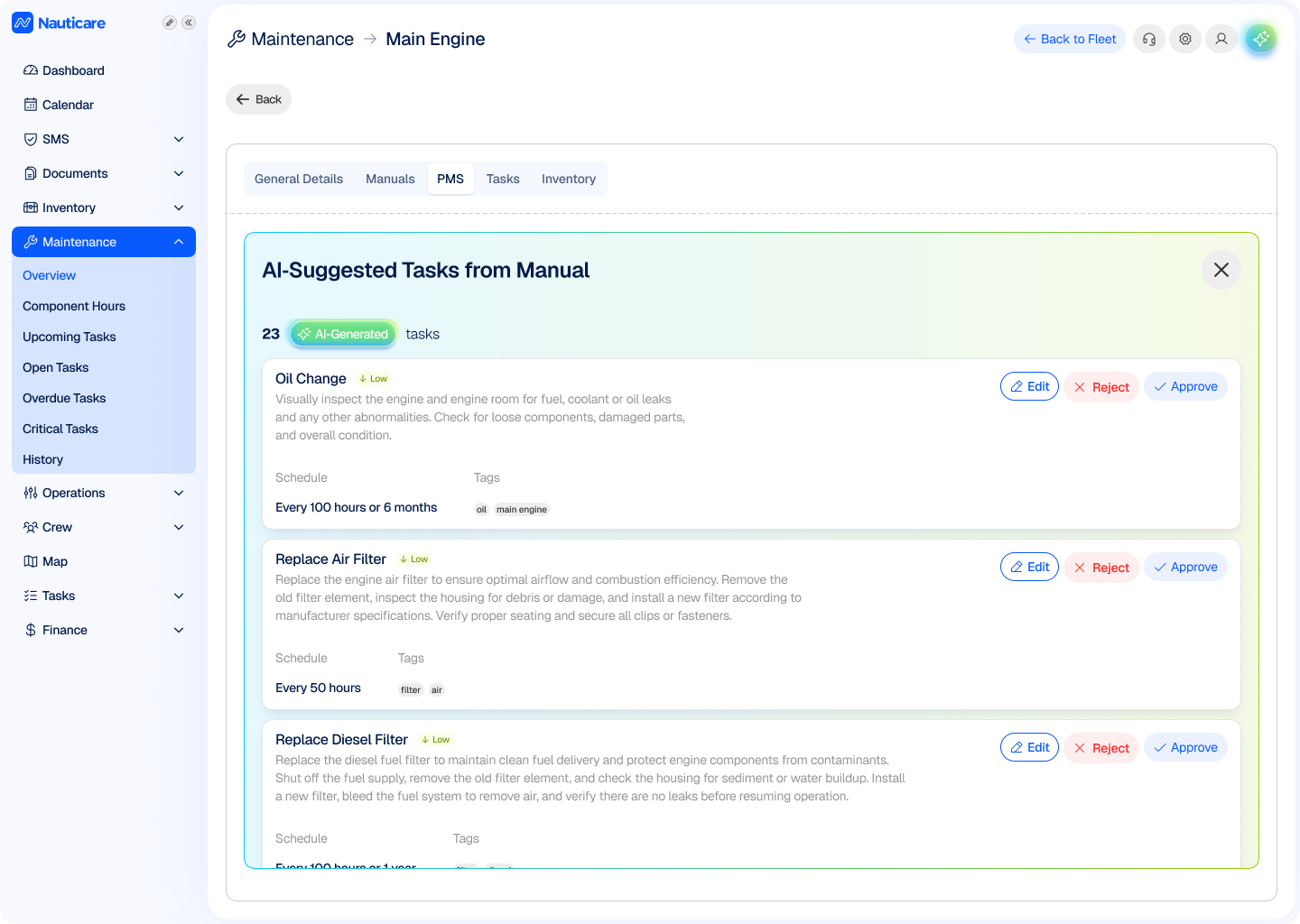Open the headset support icon
Viewport: 1300px width, 924px height.
click(1149, 39)
